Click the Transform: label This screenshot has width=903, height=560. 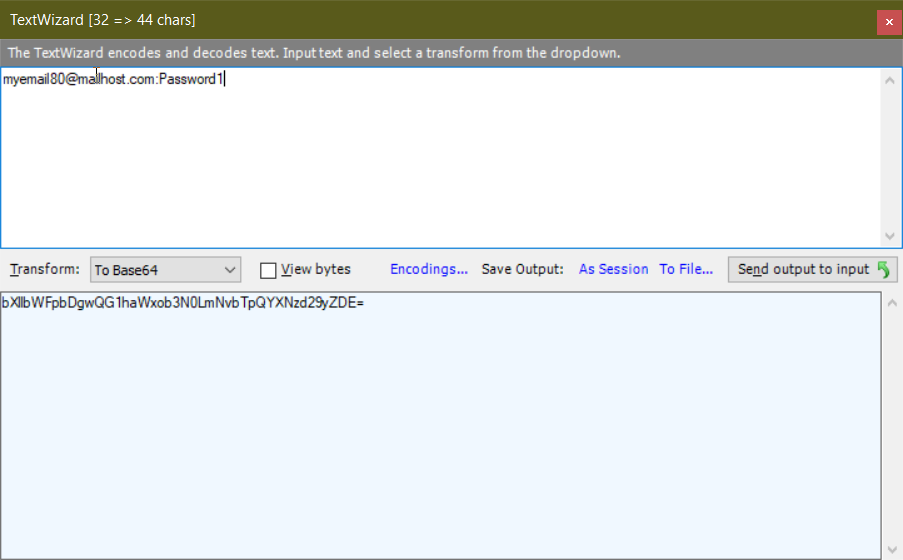point(44,269)
